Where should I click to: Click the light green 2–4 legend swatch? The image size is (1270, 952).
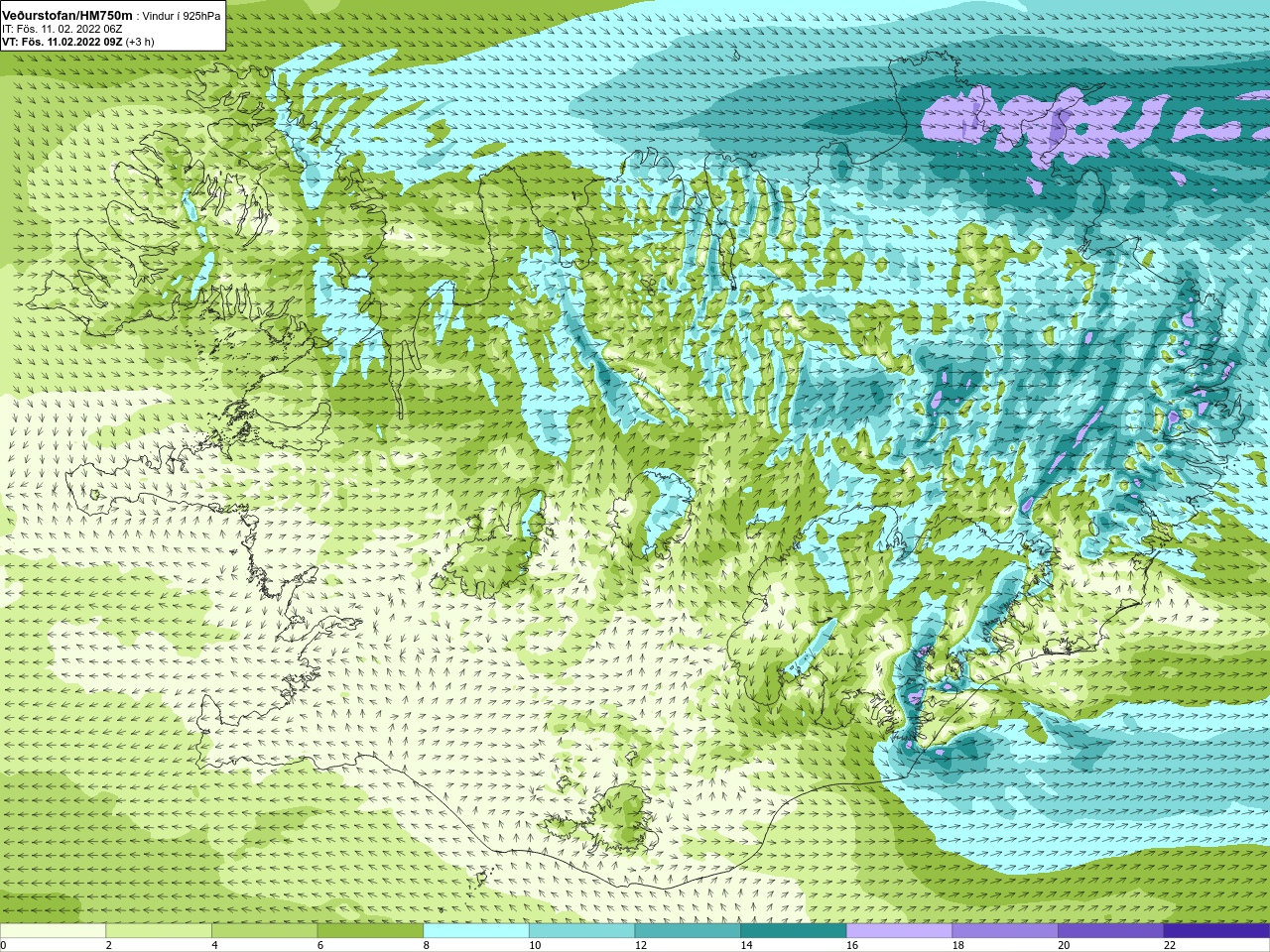tap(159, 931)
